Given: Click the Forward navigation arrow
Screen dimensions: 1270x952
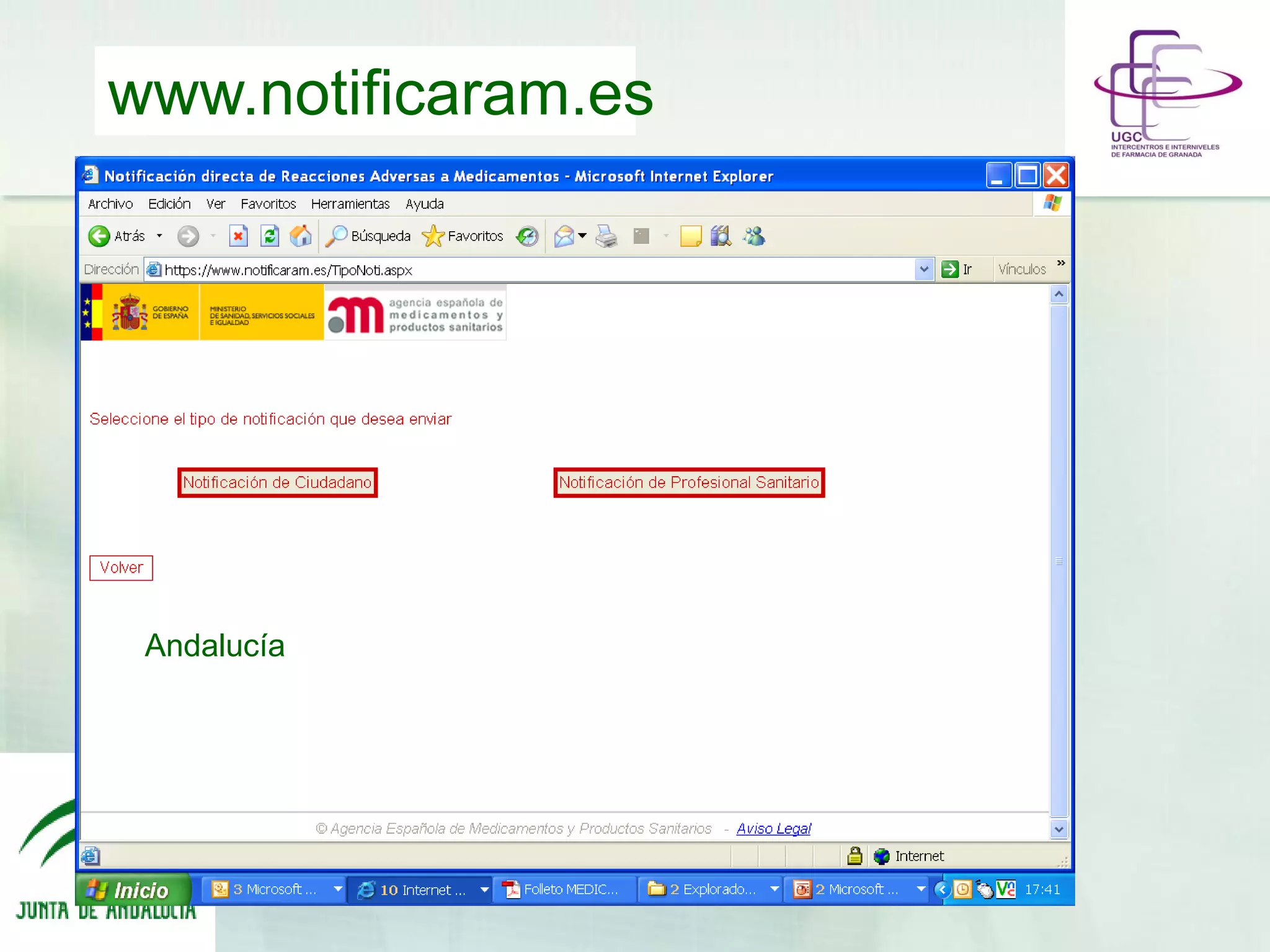Looking at the screenshot, I should [188, 236].
